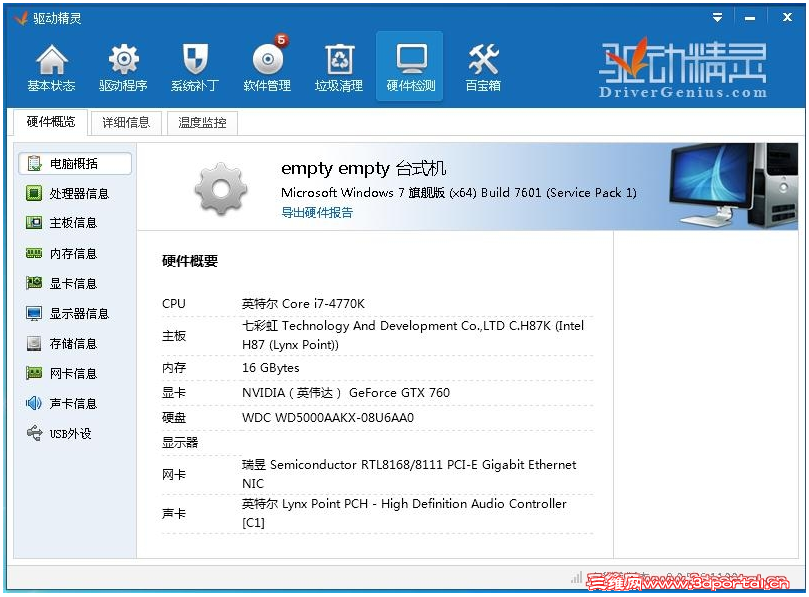
Task: Open 软件管理 with the notification badge
Action: pyautogui.click(x=266, y=66)
